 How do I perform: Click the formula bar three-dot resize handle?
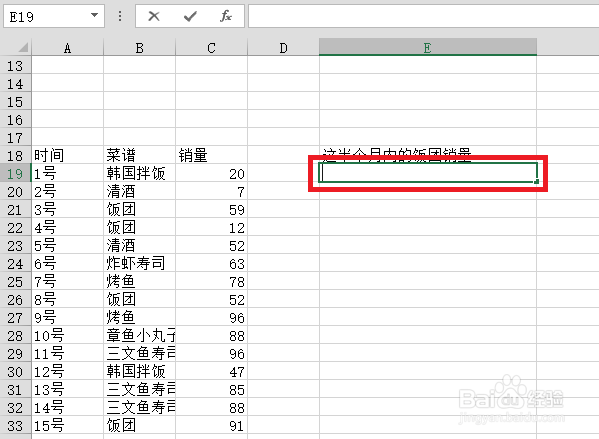120,16
